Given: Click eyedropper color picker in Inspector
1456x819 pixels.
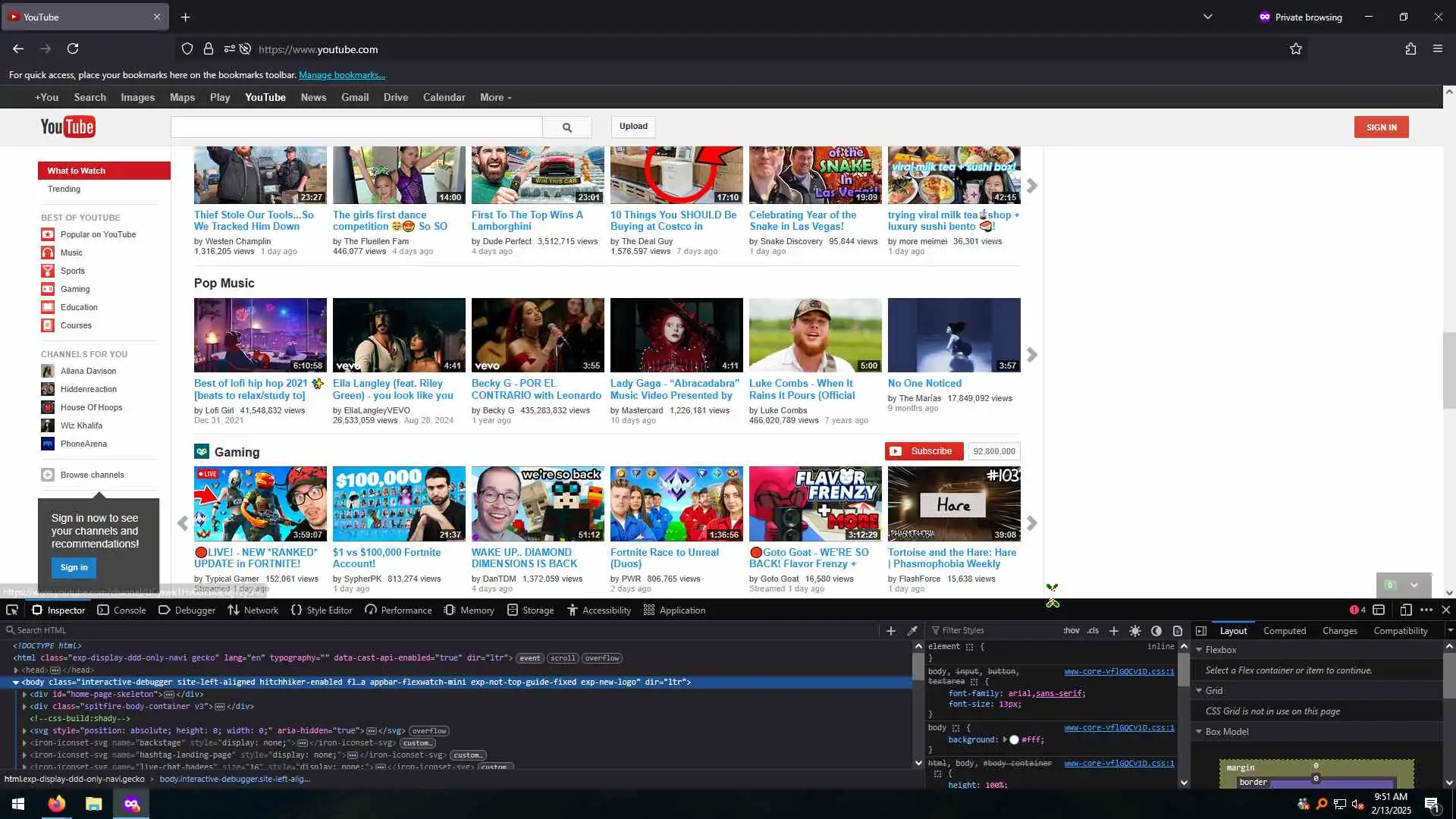Looking at the screenshot, I should 912,631.
